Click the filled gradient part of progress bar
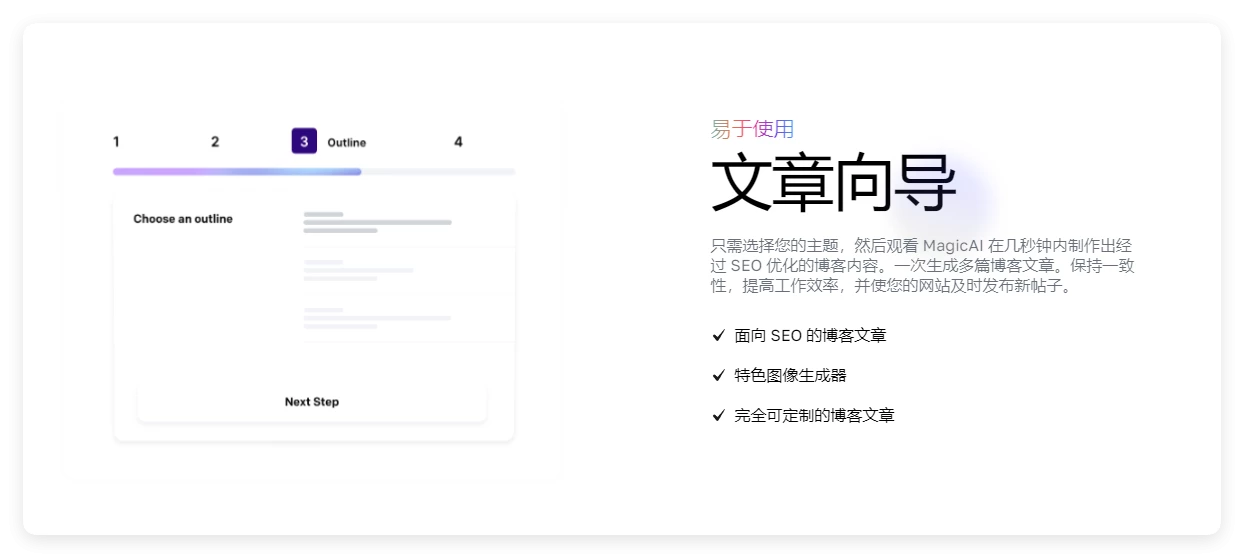 [237, 172]
